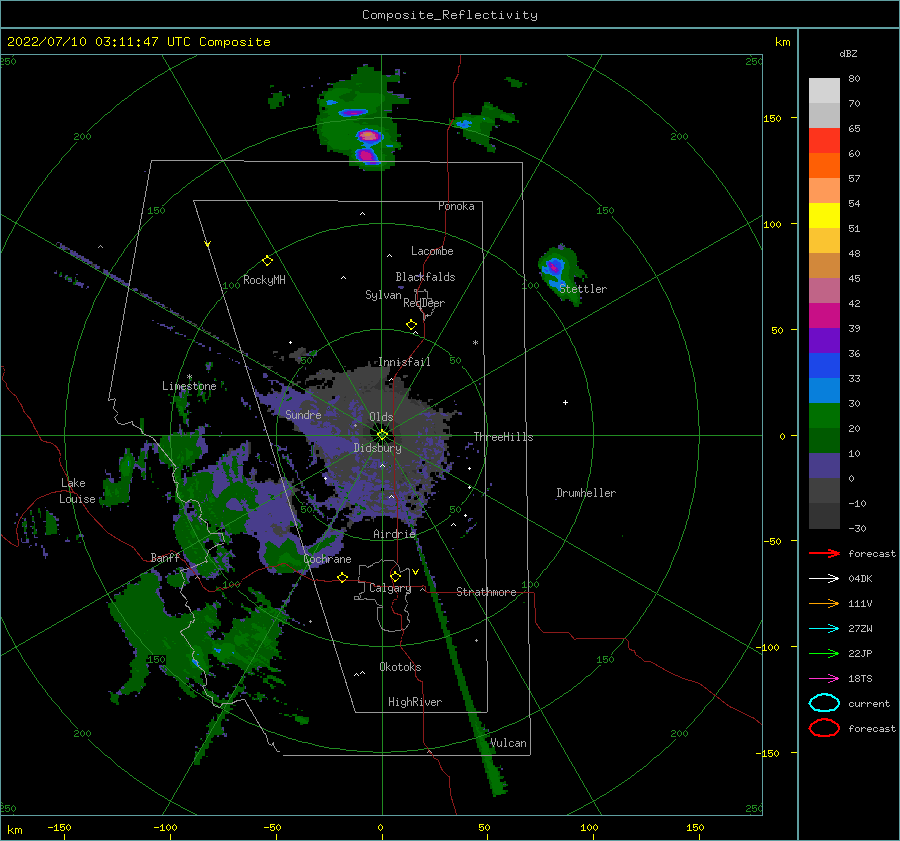Viewport: 900px width, 841px height.
Task: Click the Sylvan label
Action: [383, 295]
